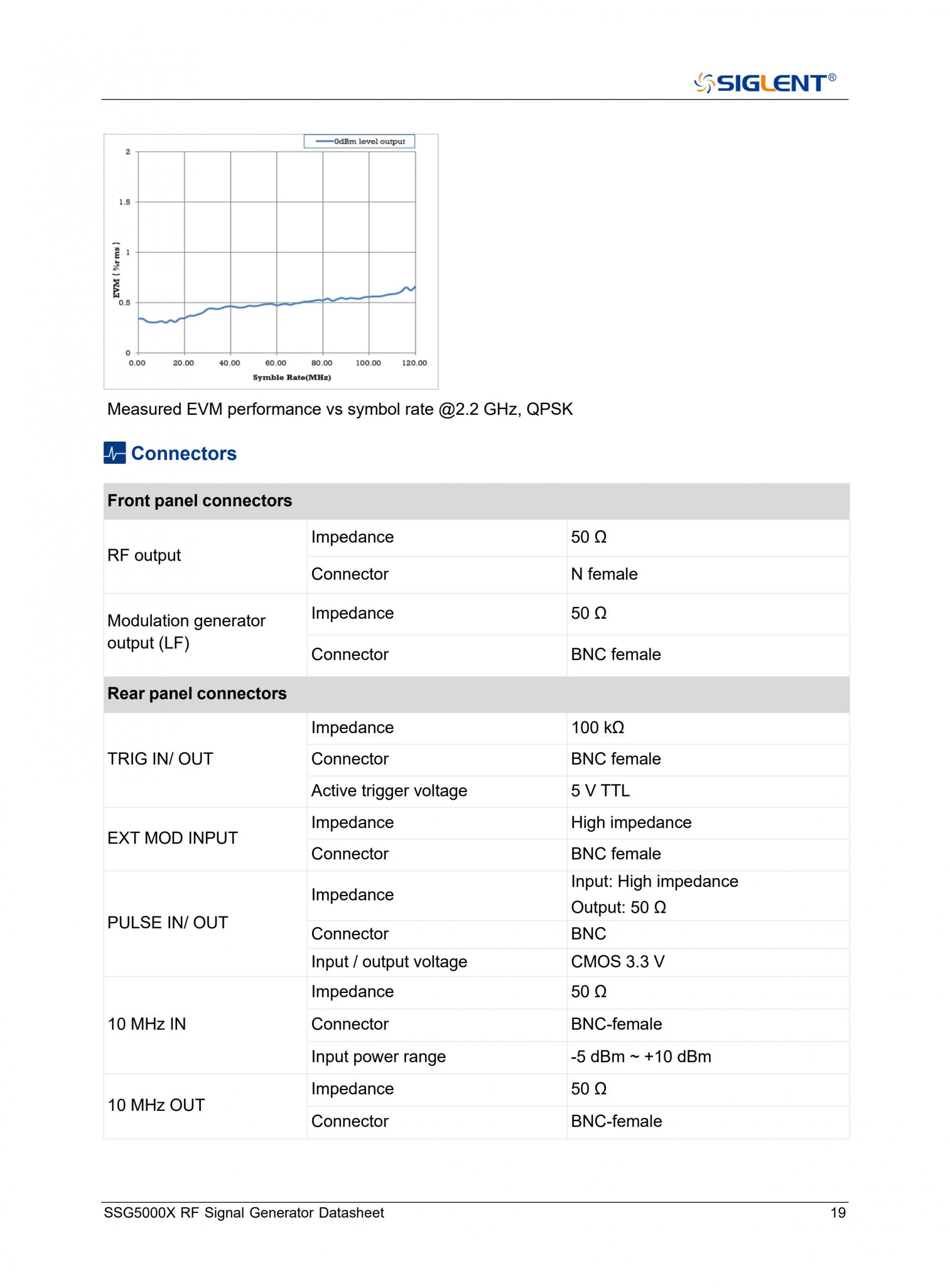The height and width of the screenshot is (1288, 950).
Task: Click the Rear panel connectors header row
Action: pos(196,693)
